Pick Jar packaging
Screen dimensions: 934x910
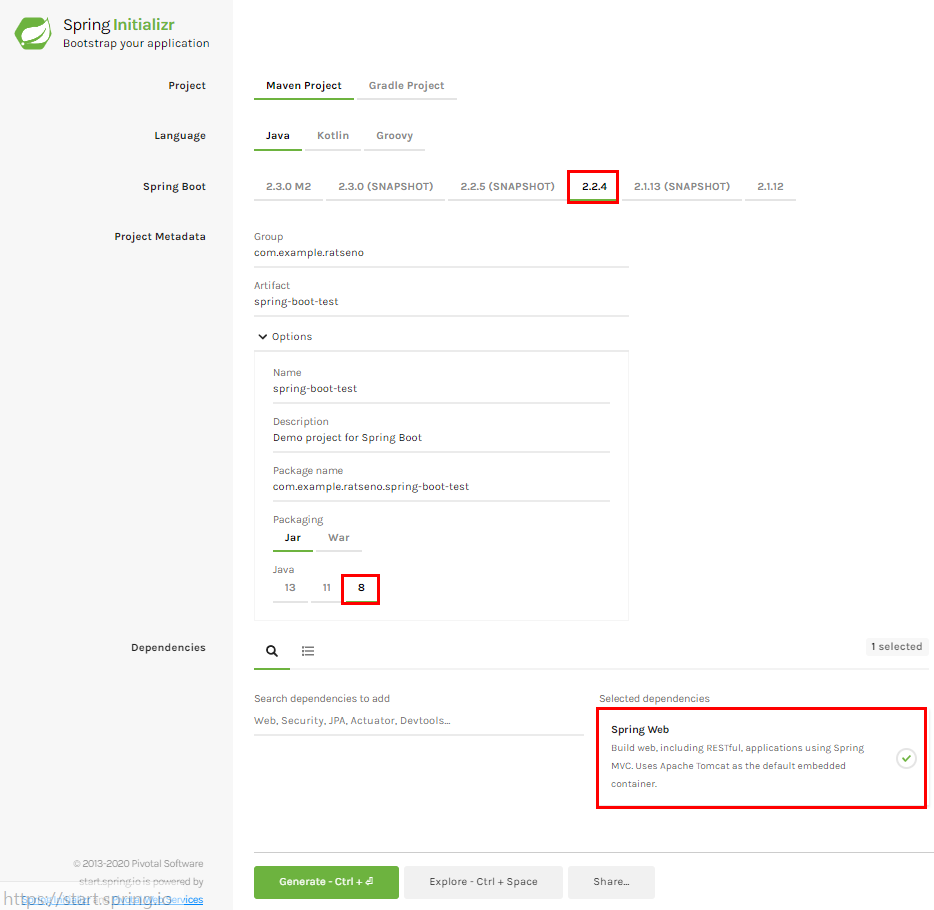[x=292, y=538]
